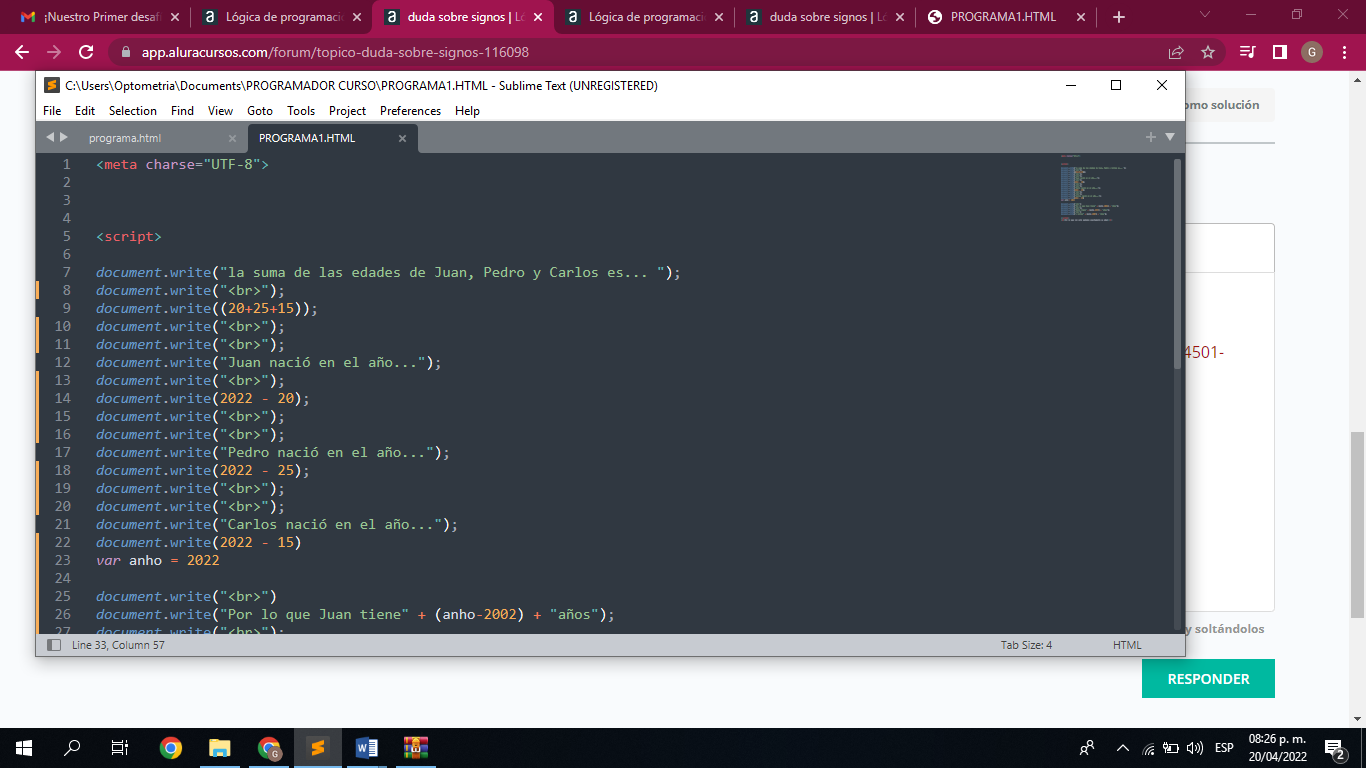
Task: Open the Edit menu
Action: pyautogui.click(x=85, y=111)
